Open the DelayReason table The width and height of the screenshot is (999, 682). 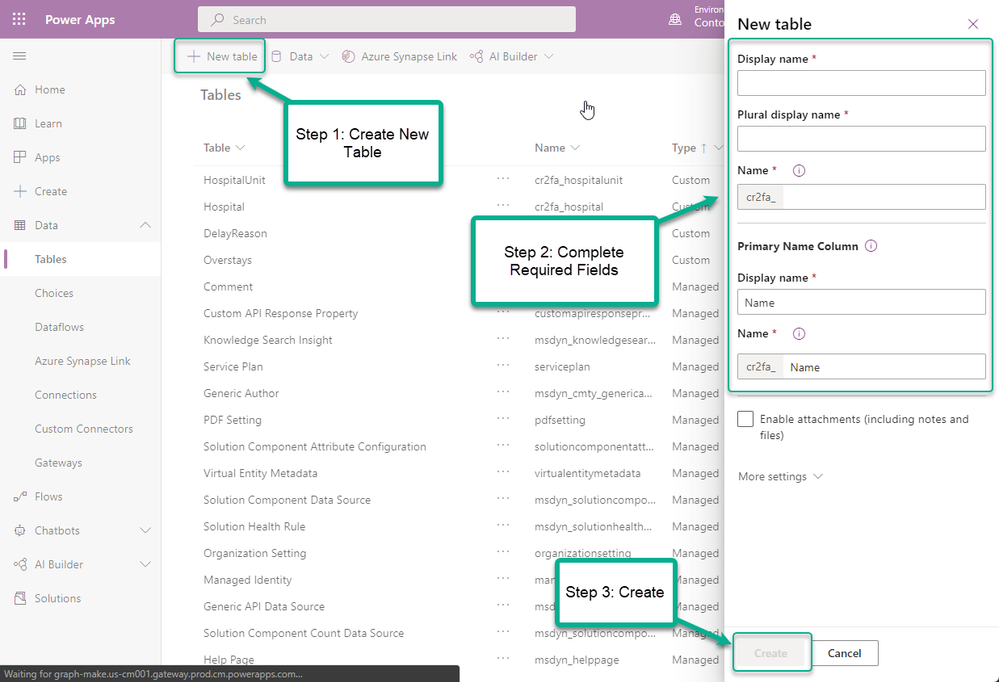(235, 233)
